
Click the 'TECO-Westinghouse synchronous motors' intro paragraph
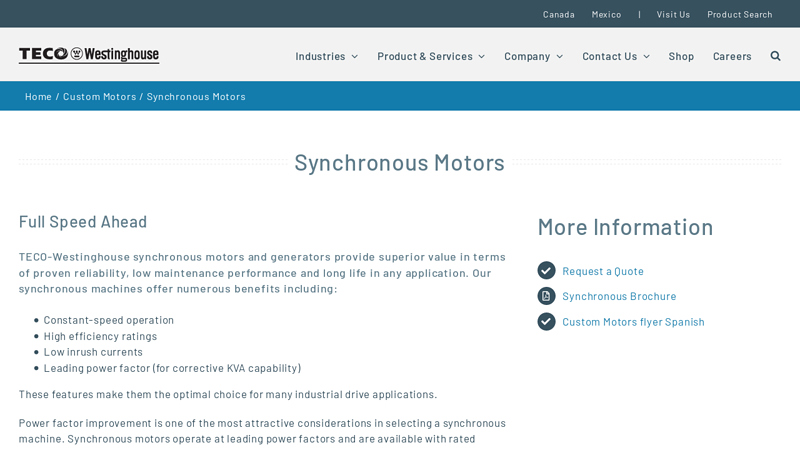click(262, 273)
